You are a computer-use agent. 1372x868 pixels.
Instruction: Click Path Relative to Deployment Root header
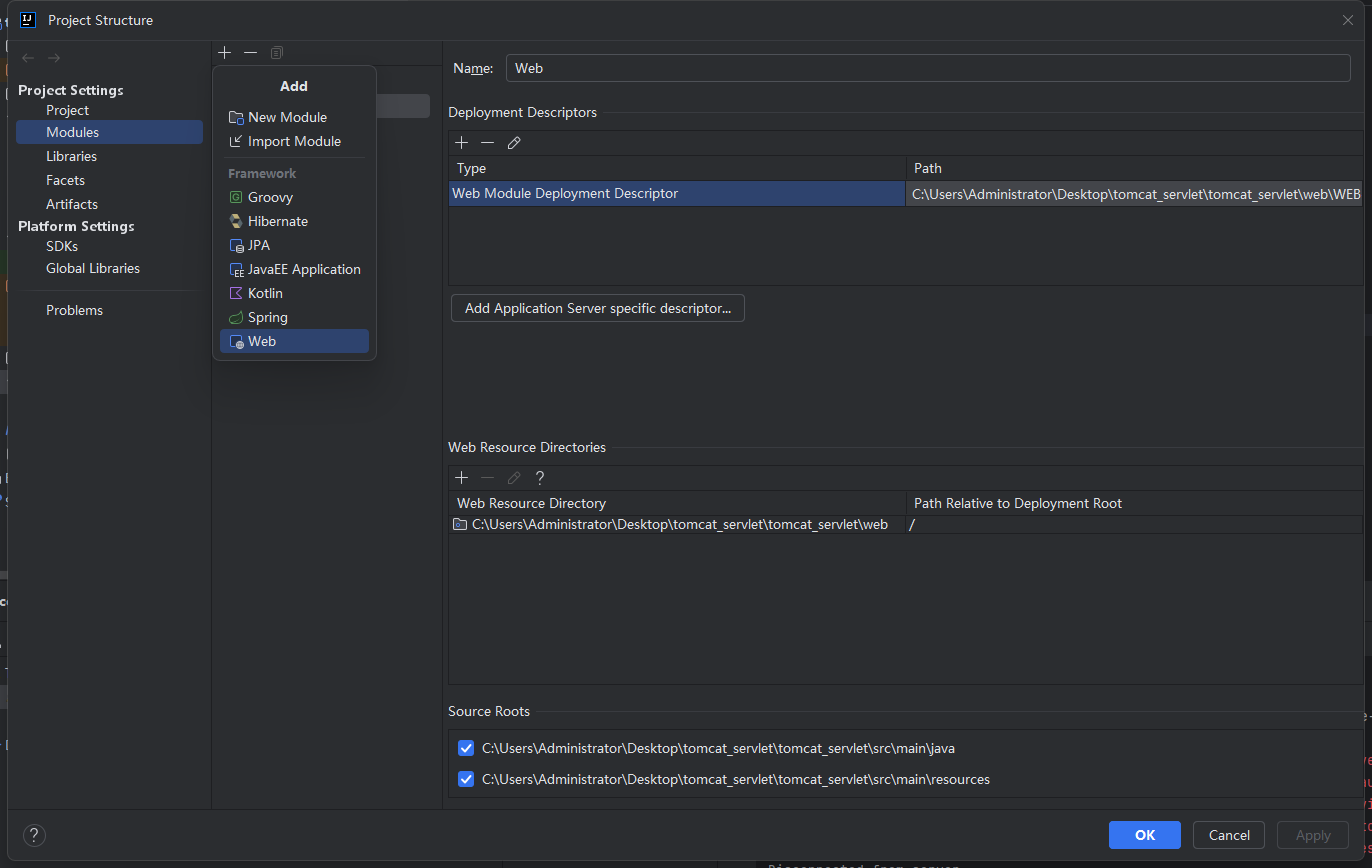pos(1134,503)
